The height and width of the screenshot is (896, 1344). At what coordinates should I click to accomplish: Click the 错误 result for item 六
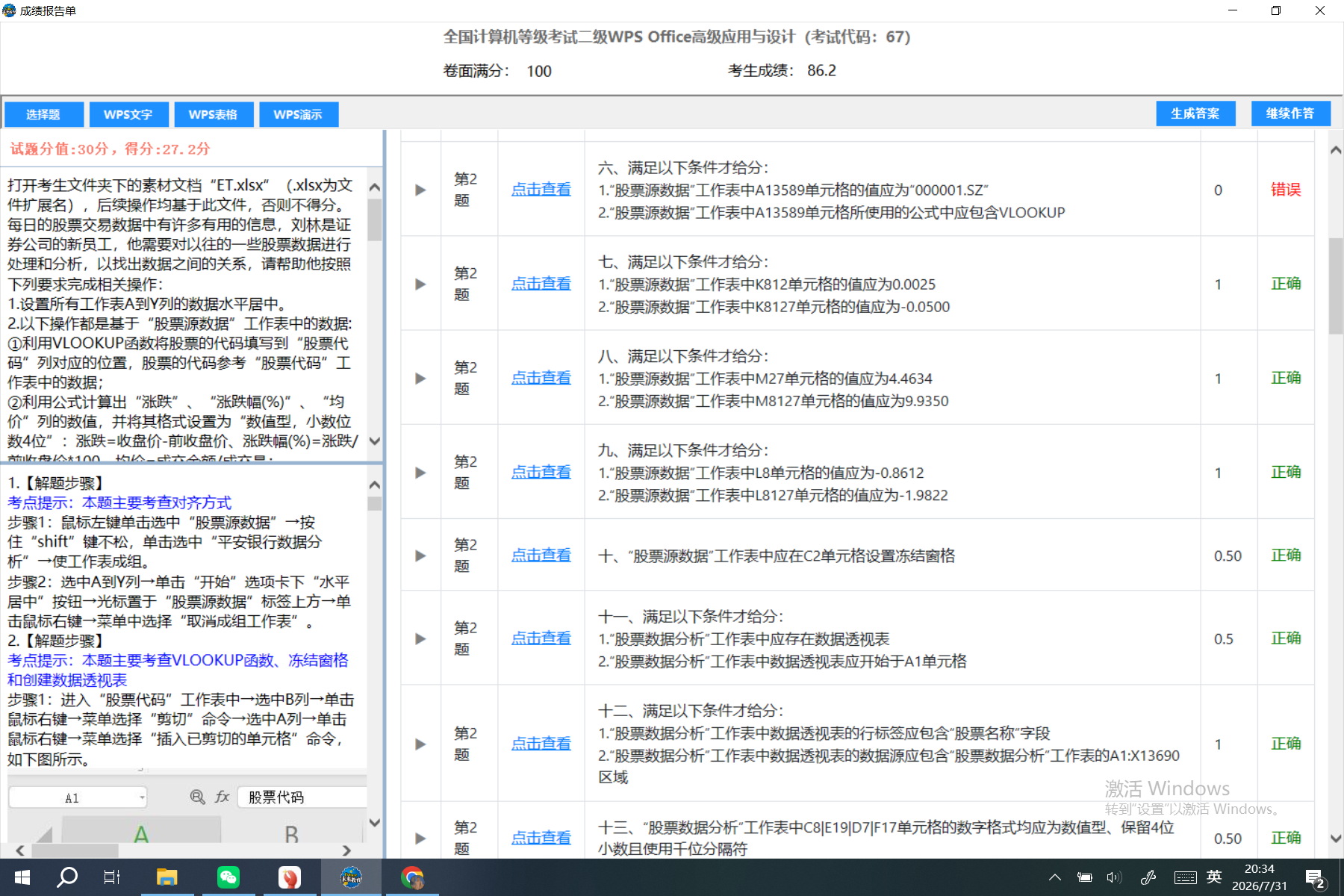(x=1286, y=190)
